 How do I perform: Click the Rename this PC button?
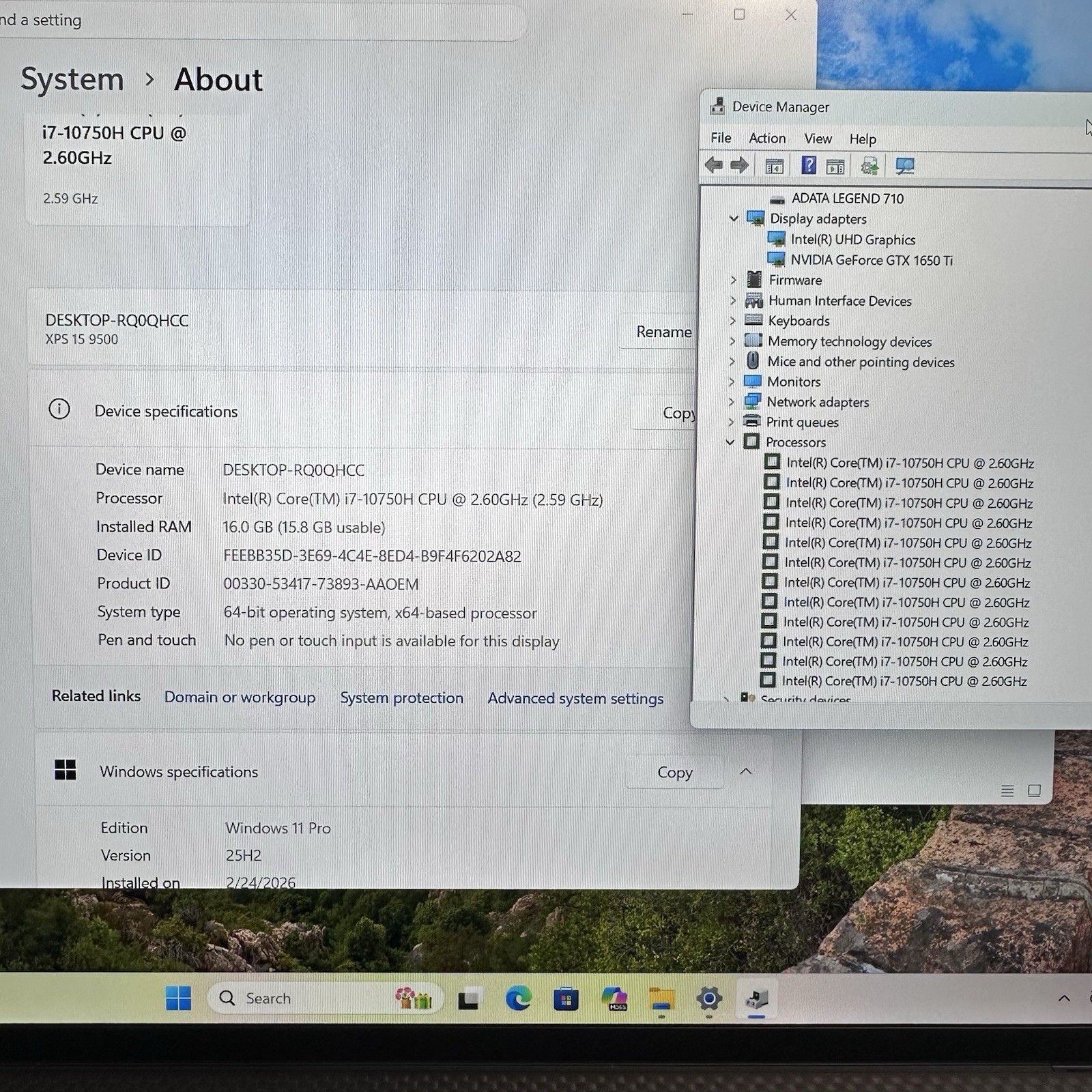(659, 332)
